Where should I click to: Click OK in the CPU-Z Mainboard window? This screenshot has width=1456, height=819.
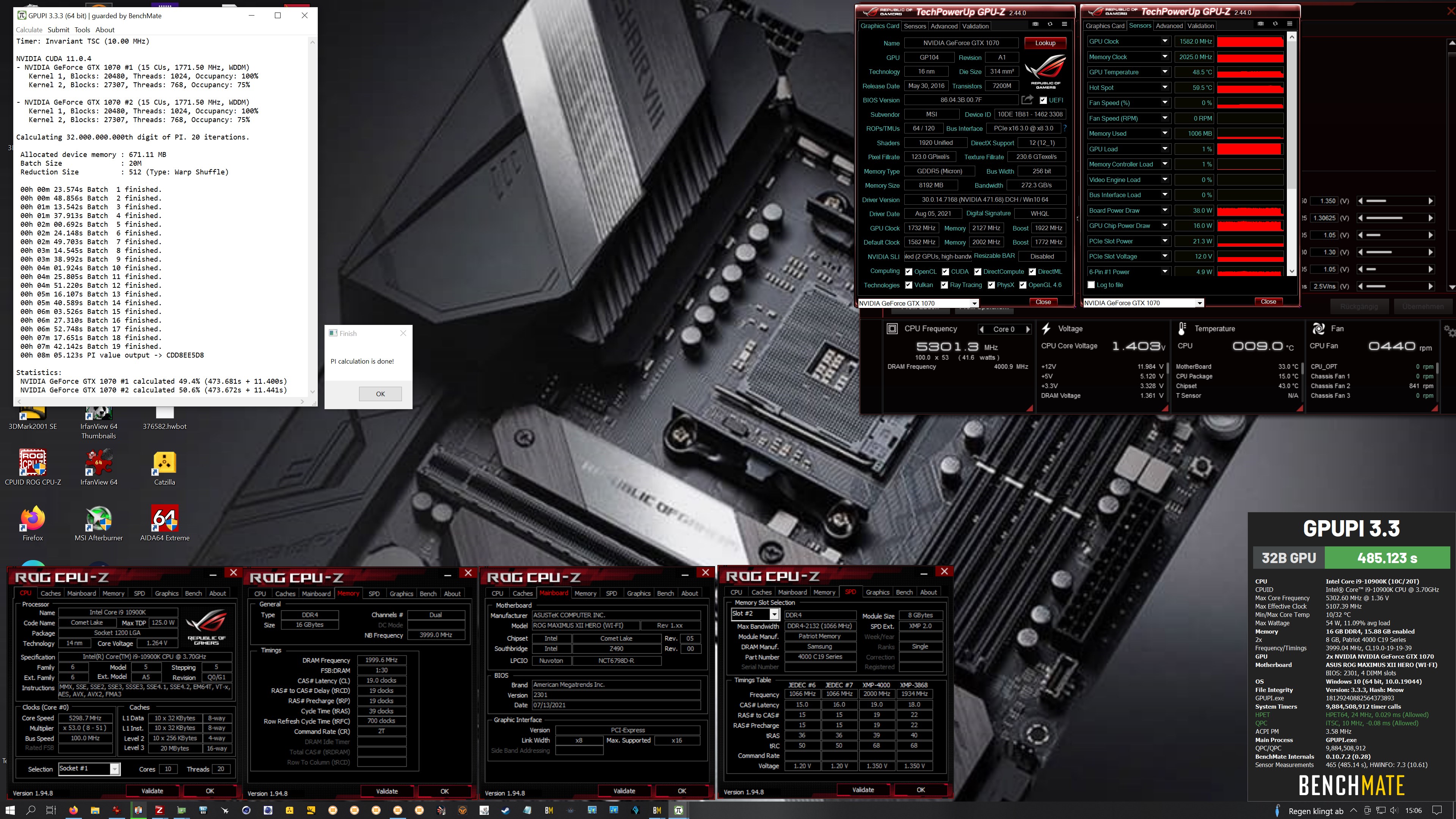682,791
